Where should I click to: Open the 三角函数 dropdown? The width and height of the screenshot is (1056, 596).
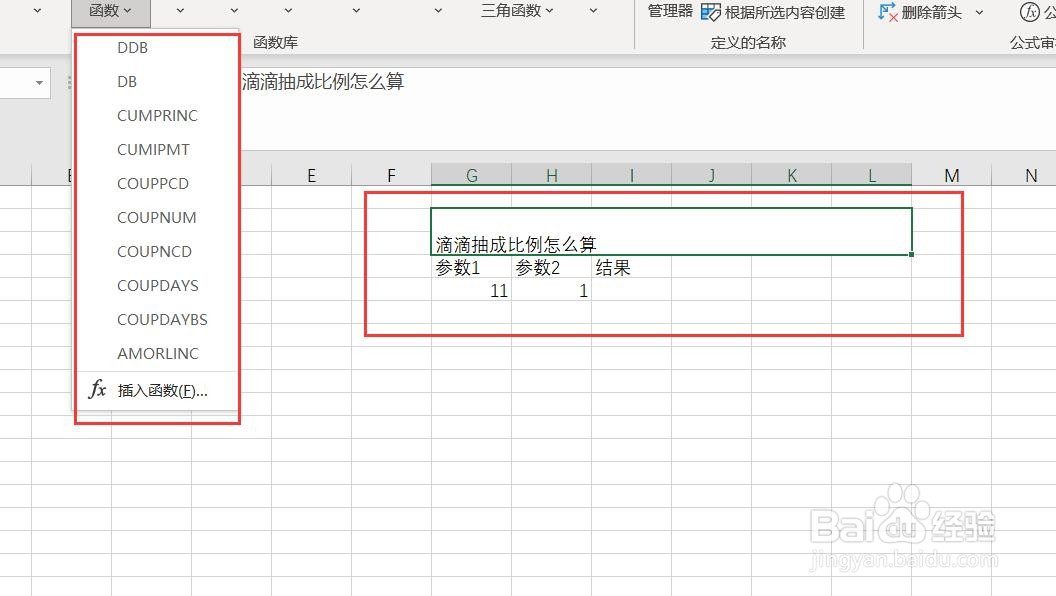tap(517, 11)
